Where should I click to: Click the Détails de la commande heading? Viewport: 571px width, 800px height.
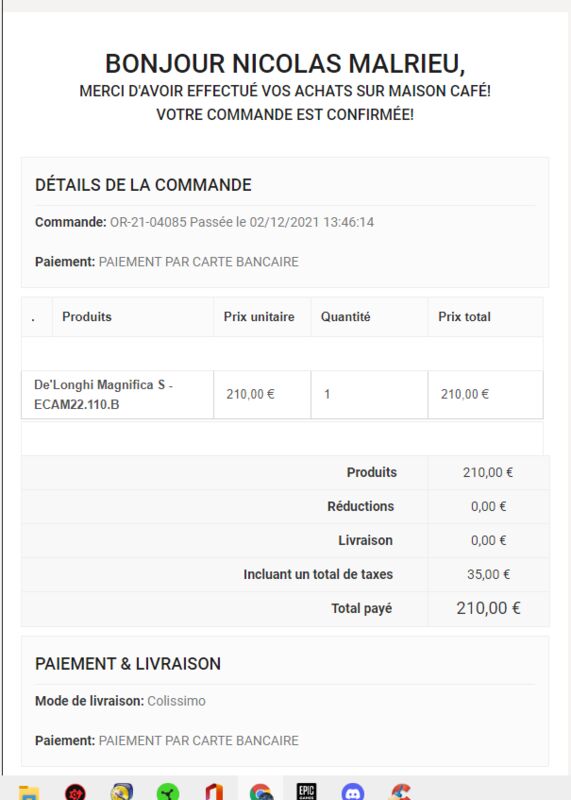[143, 185]
